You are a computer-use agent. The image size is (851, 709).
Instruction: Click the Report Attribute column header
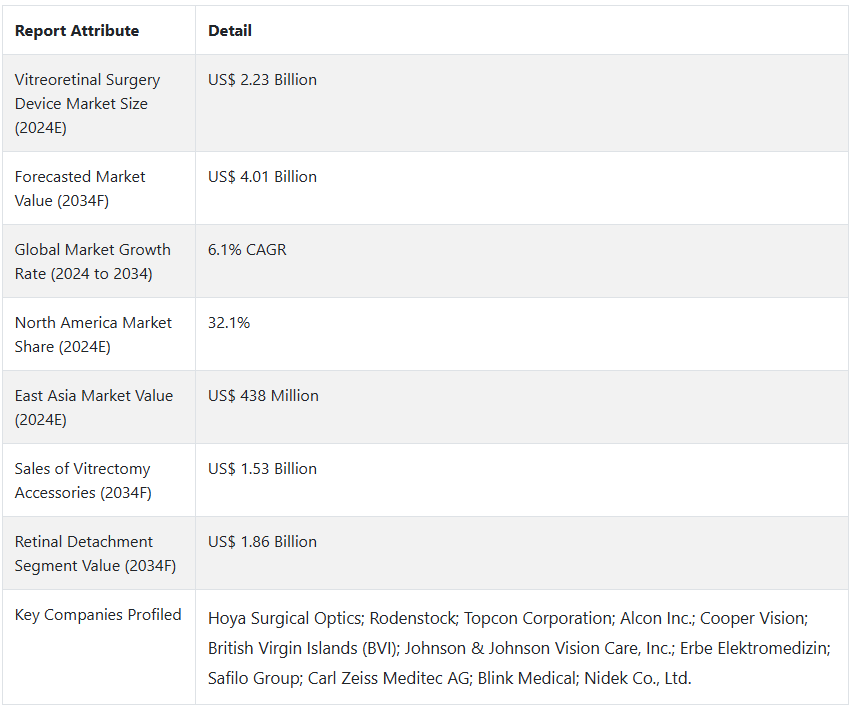coord(77,31)
